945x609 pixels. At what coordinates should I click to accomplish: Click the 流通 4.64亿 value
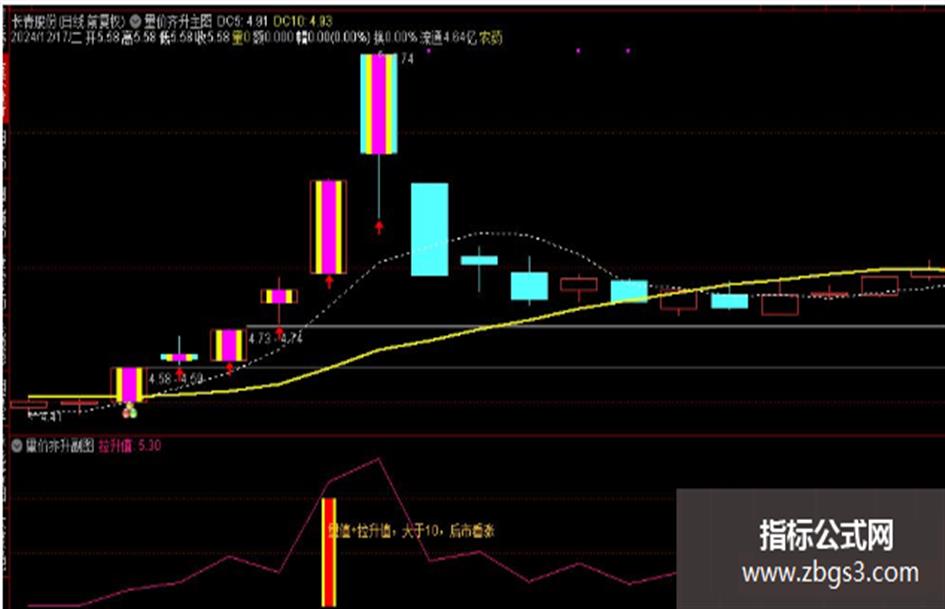click(450, 37)
